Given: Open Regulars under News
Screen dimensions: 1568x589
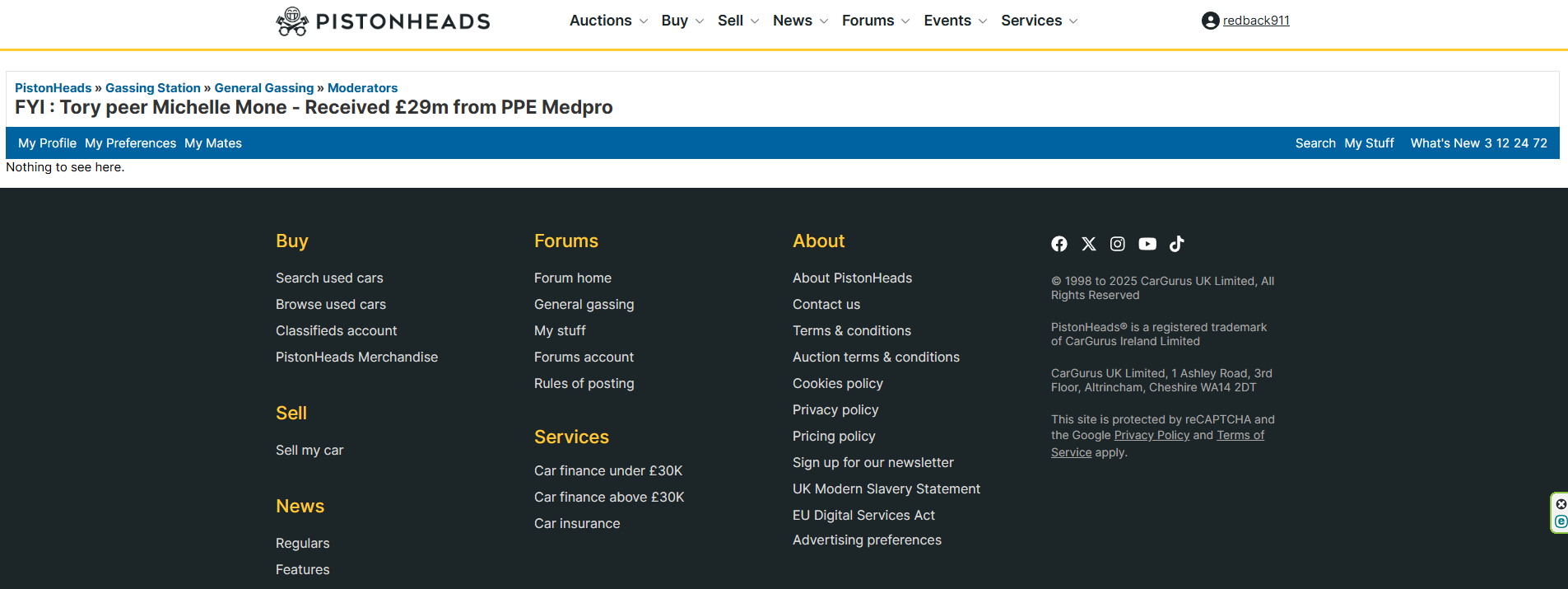Looking at the screenshot, I should [302, 544].
